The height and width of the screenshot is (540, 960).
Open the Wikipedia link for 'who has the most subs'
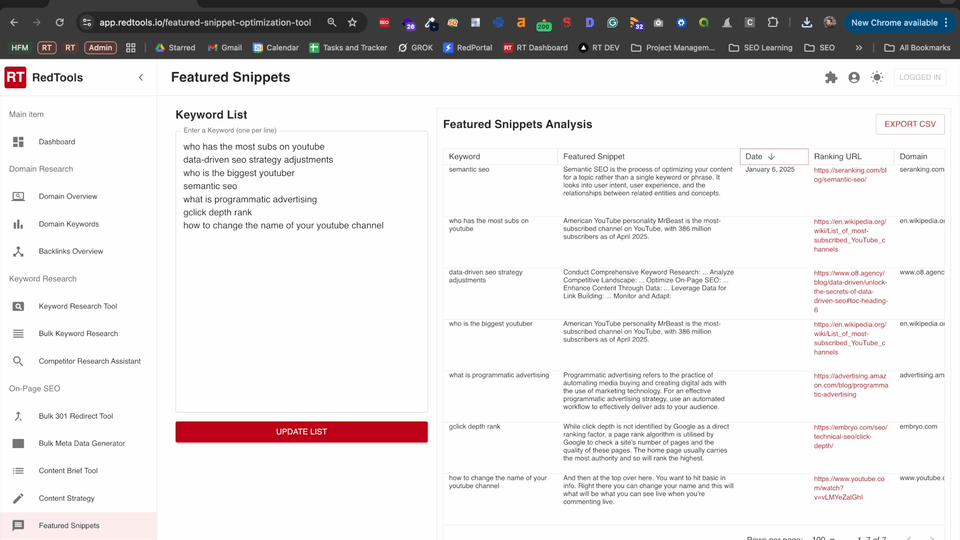click(x=850, y=236)
